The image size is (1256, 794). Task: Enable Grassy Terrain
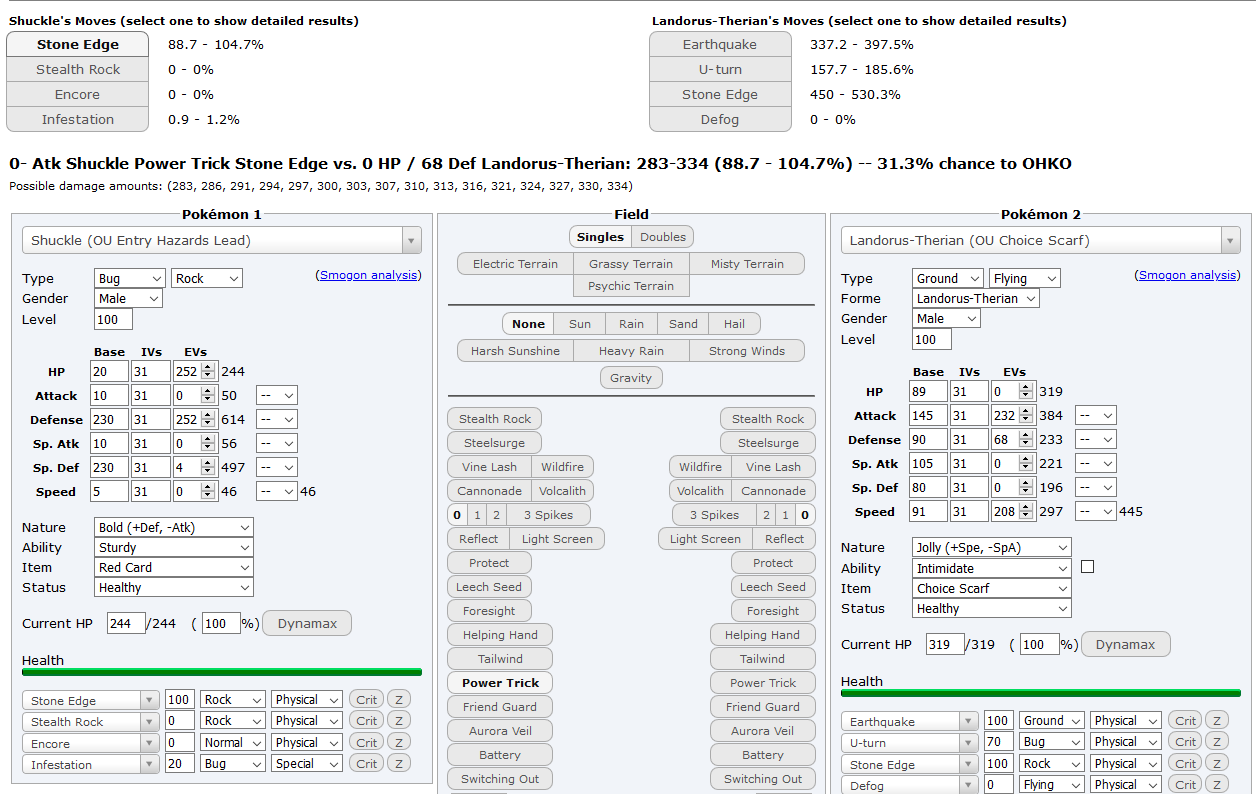coord(631,264)
